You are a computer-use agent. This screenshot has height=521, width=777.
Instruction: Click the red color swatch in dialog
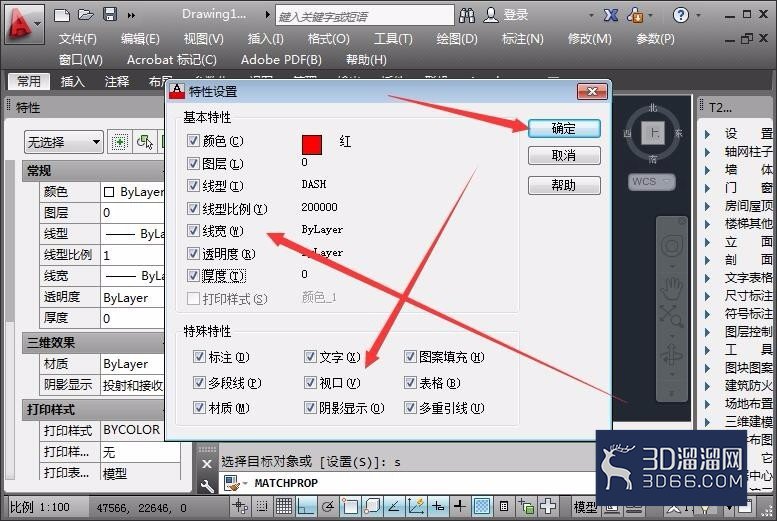312,144
